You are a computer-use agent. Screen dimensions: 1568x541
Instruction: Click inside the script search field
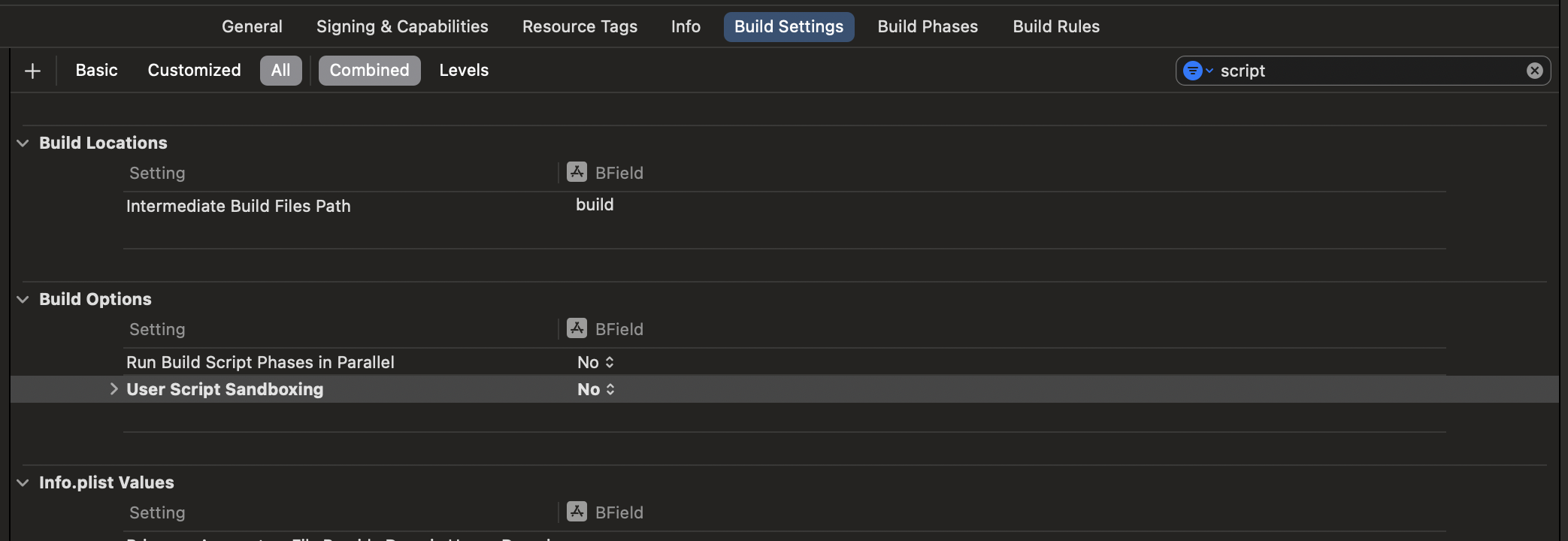pyautogui.click(x=1353, y=71)
